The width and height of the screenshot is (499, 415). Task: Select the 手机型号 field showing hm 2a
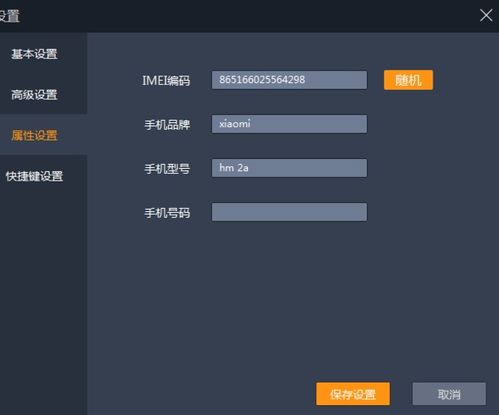(x=289, y=168)
